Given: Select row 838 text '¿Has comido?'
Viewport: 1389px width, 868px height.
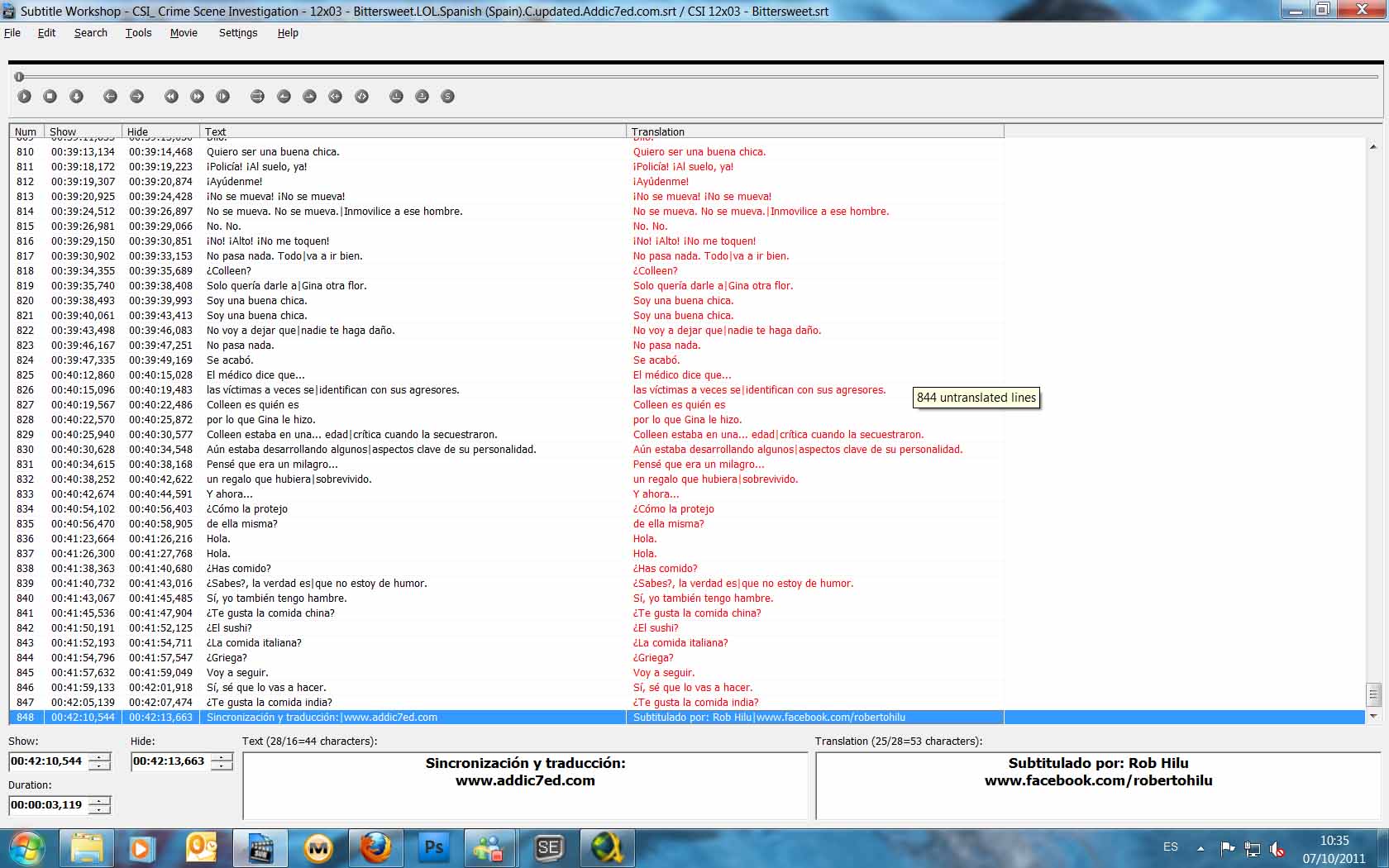Looking at the screenshot, I should 238,569.
